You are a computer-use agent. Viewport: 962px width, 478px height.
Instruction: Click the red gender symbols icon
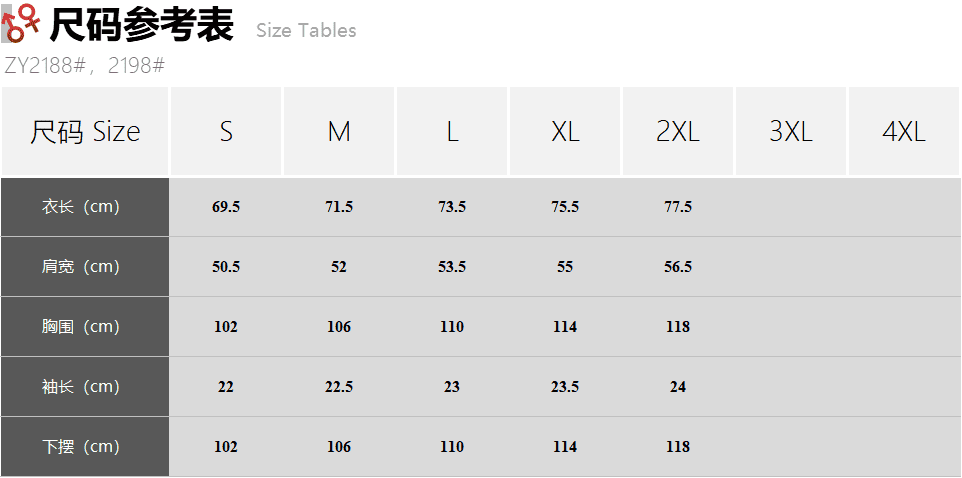click(x=22, y=23)
